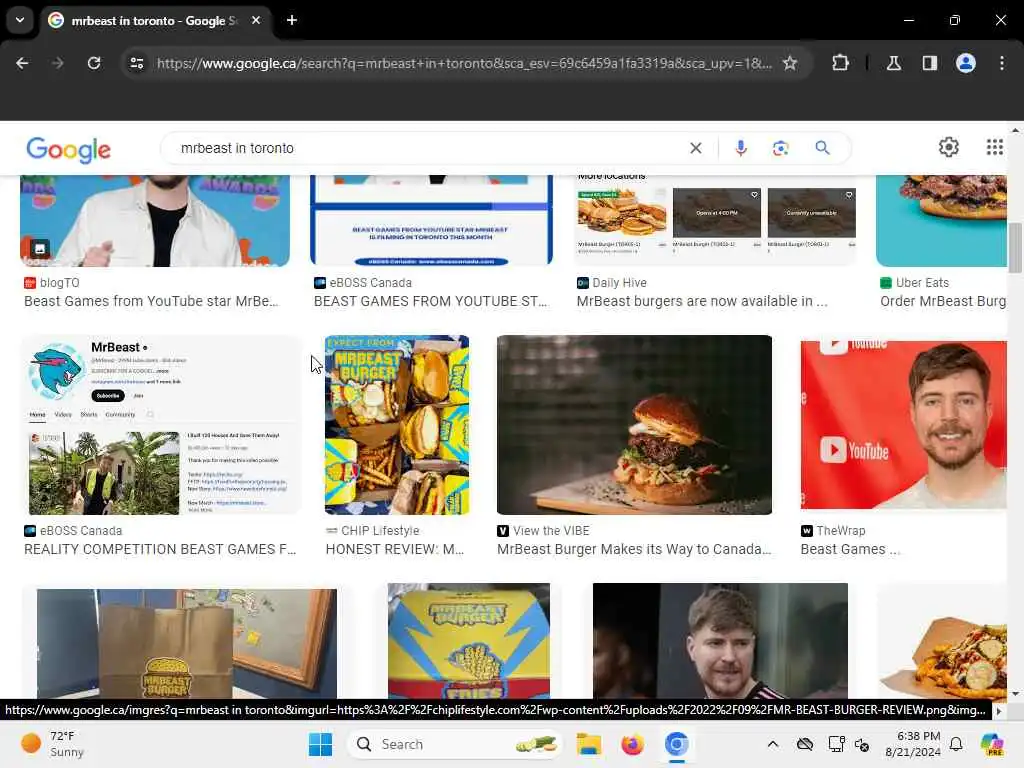Show hidden system tray icons

click(x=773, y=744)
